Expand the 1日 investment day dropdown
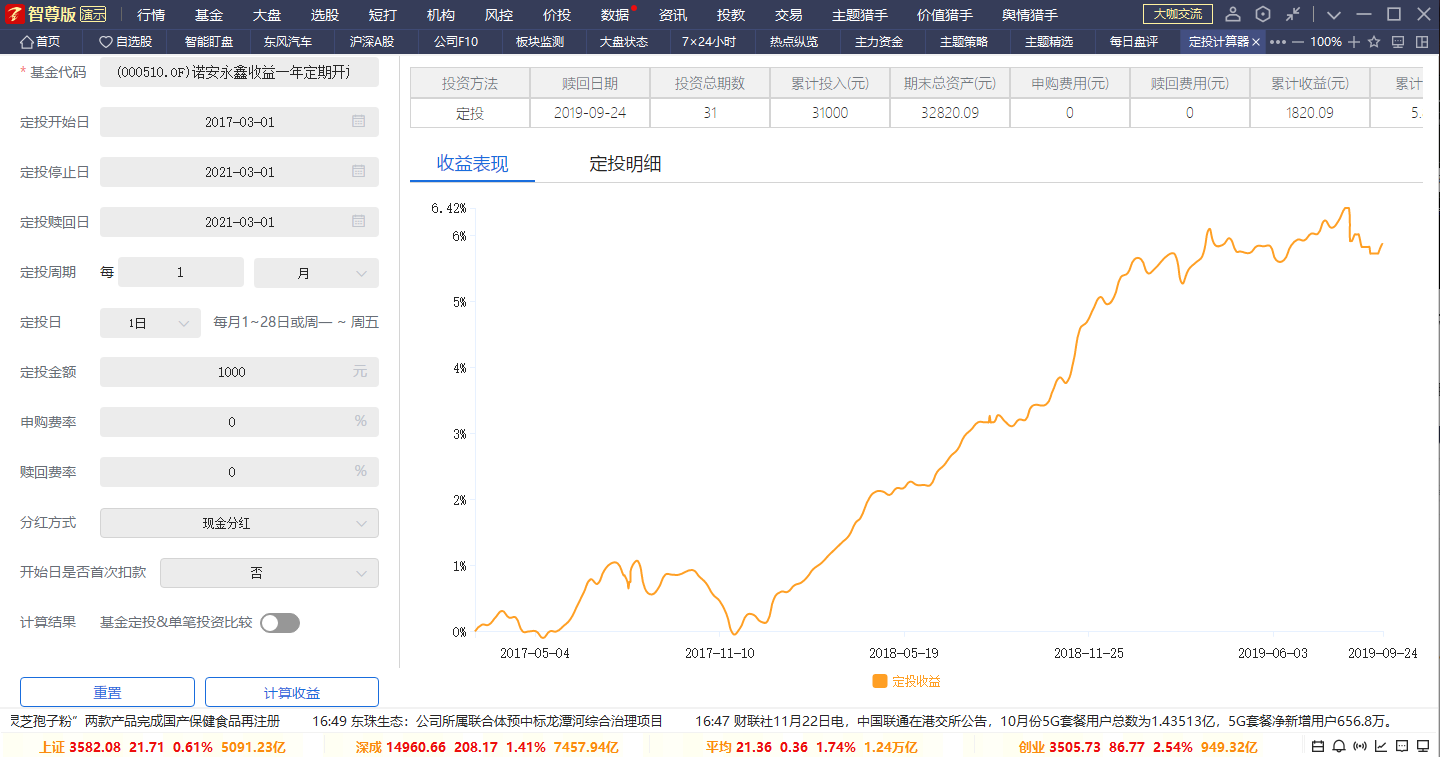 tap(151, 323)
